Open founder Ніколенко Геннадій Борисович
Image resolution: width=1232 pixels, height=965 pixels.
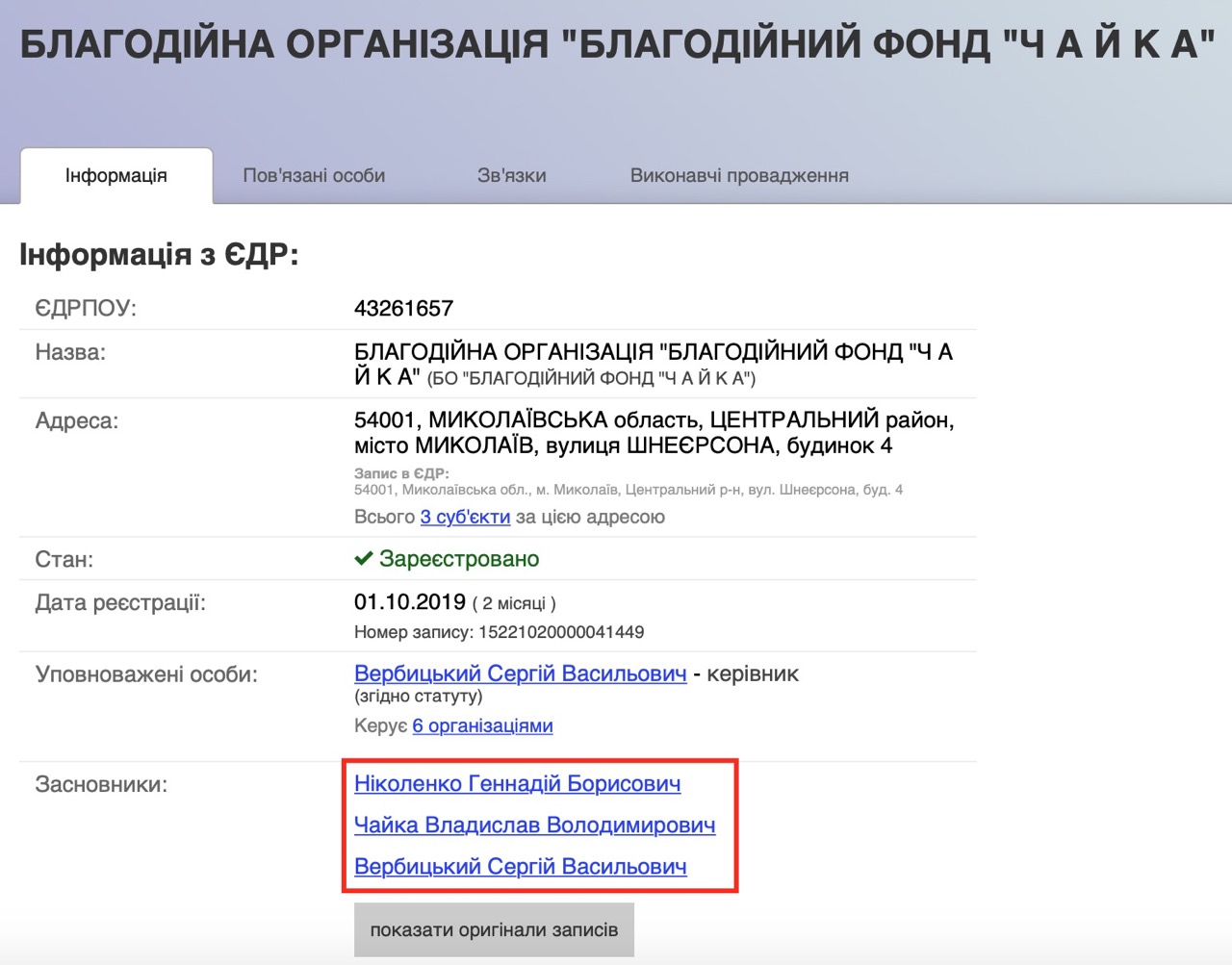point(517,784)
